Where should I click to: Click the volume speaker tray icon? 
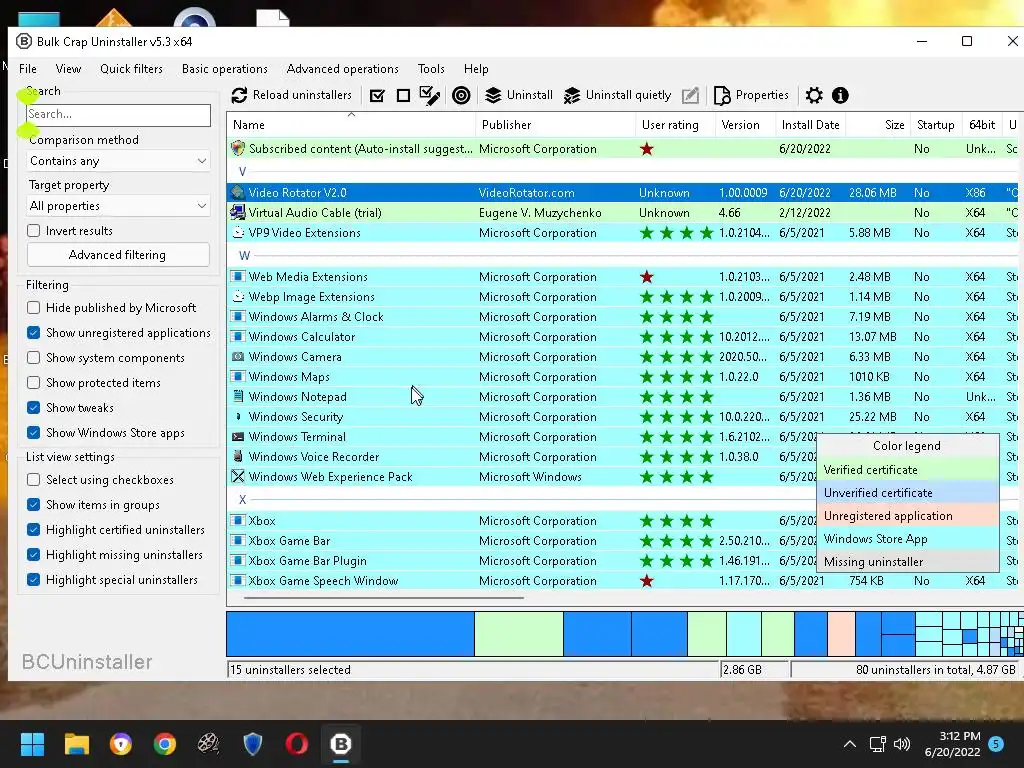coord(902,744)
